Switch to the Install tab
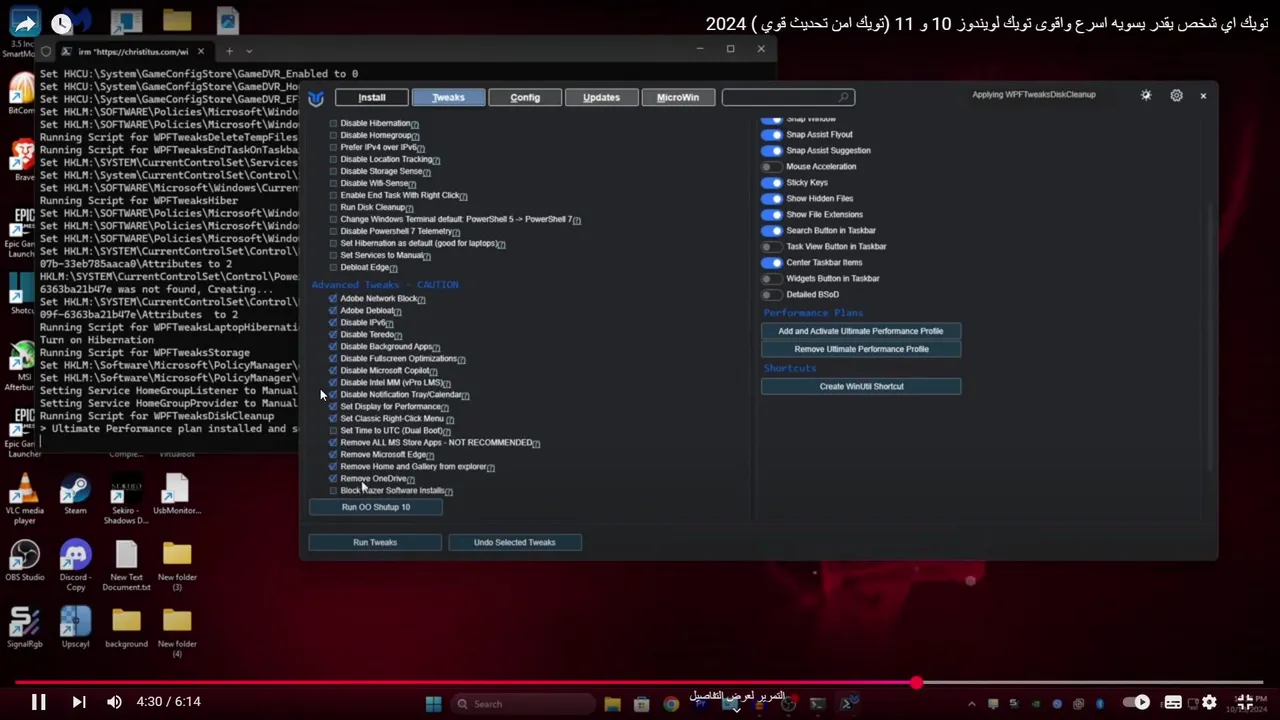The image size is (1280, 720). [x=372, y=97]
